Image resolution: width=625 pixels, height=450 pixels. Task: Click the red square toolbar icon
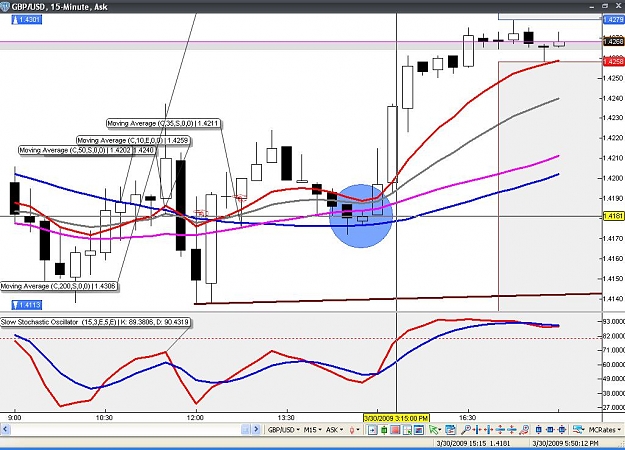(x=395, y=430)
